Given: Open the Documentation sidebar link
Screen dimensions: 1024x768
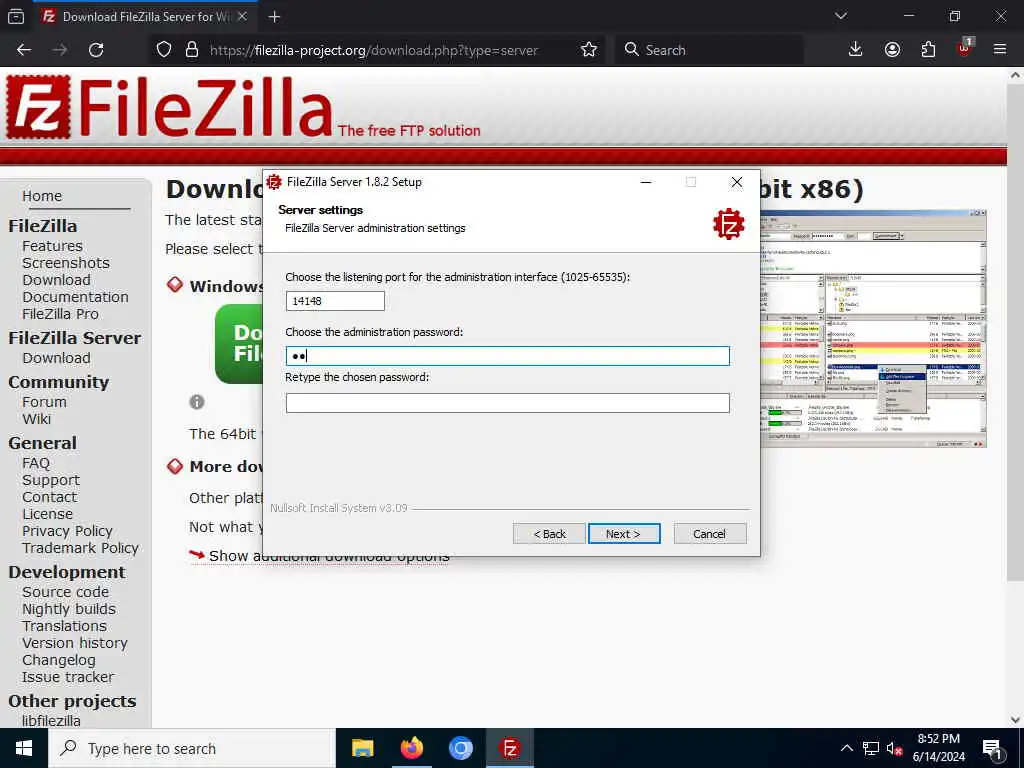Looking at the screenshot, I should (75, 297).
